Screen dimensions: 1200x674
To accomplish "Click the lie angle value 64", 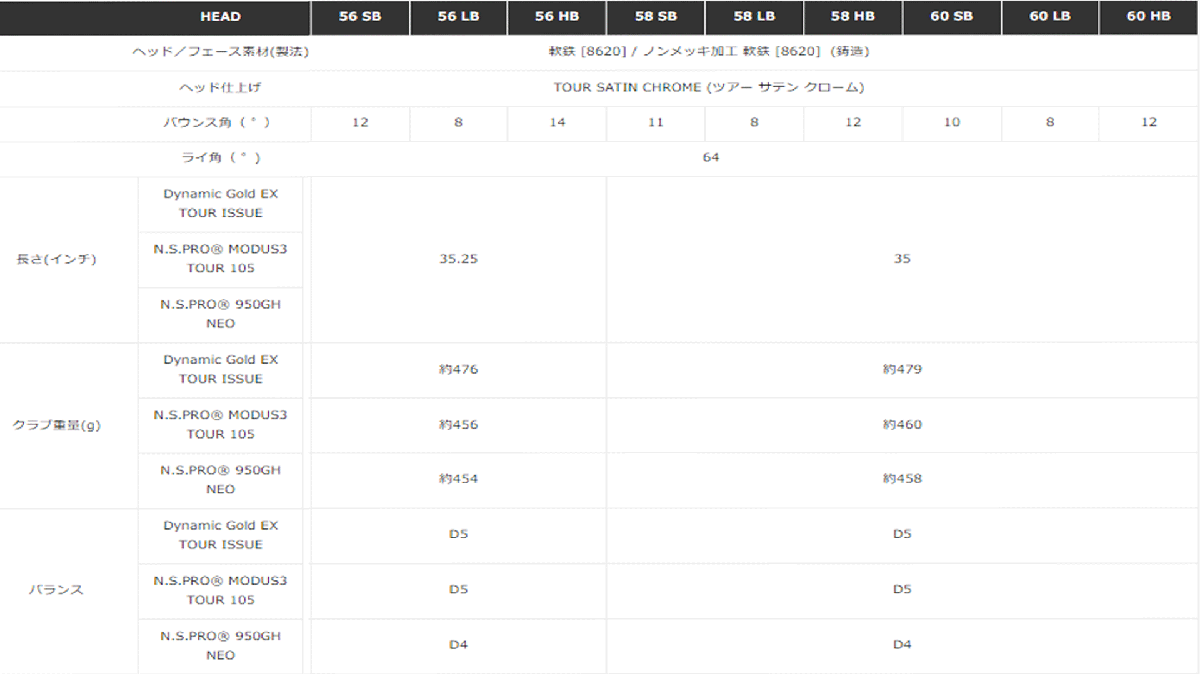I will click(710, 158).
